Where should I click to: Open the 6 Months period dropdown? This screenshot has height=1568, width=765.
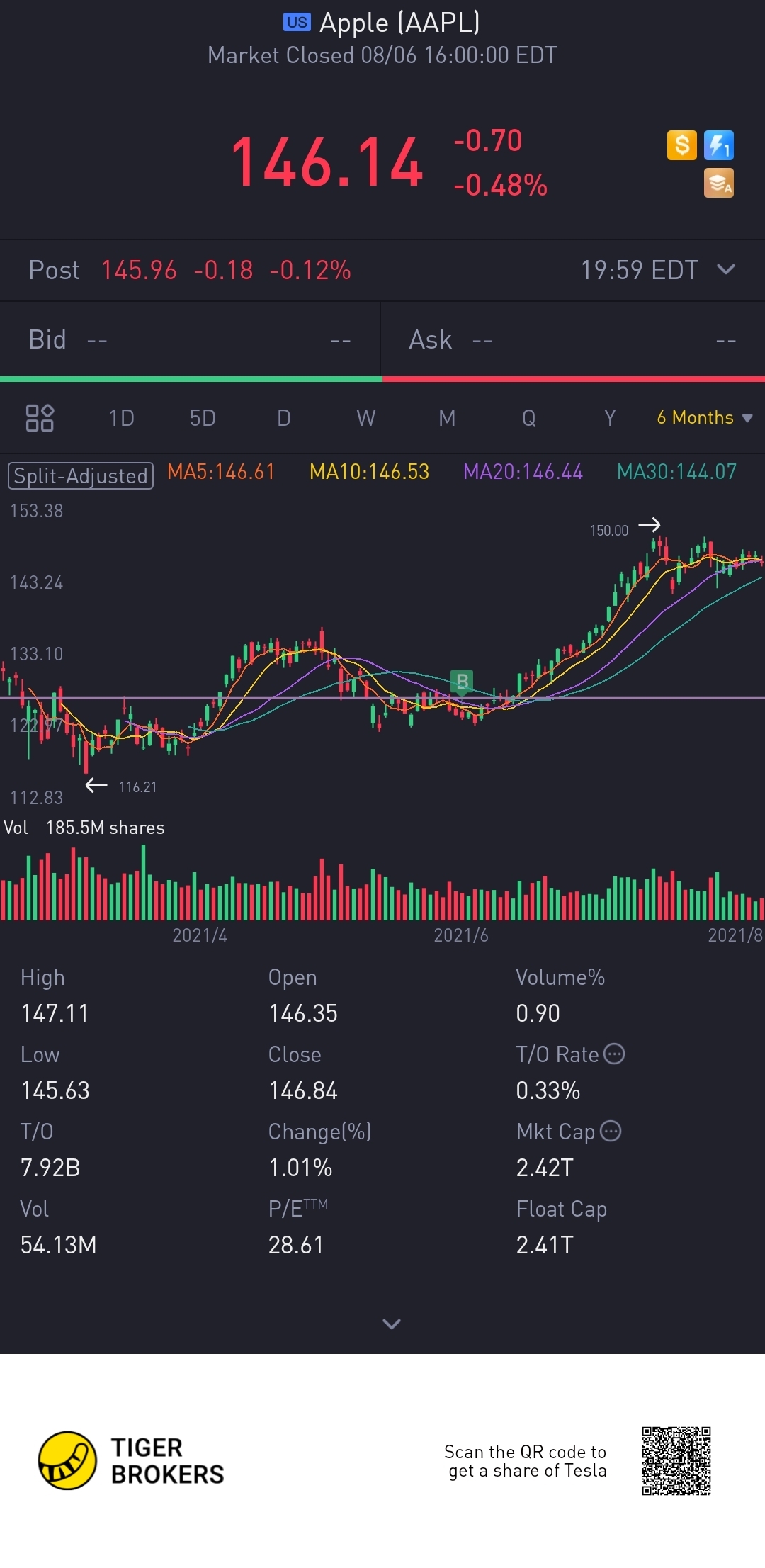tap(704, 417)
